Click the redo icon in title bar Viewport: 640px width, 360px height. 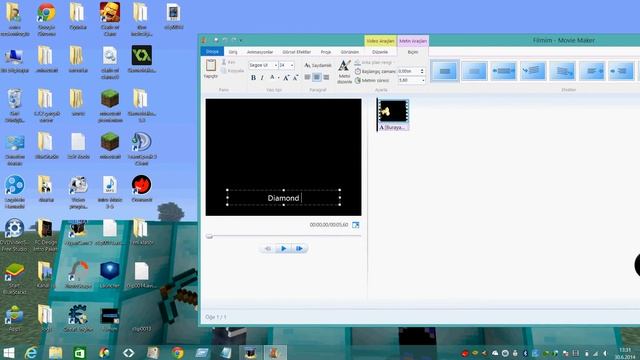(x=233, y=40)
